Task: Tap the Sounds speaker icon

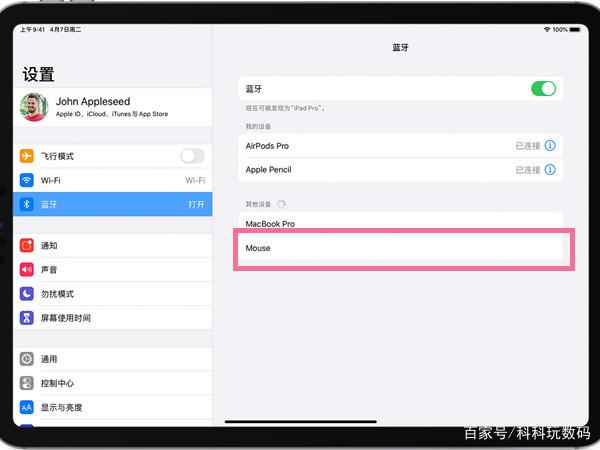Action: point(26,269)
